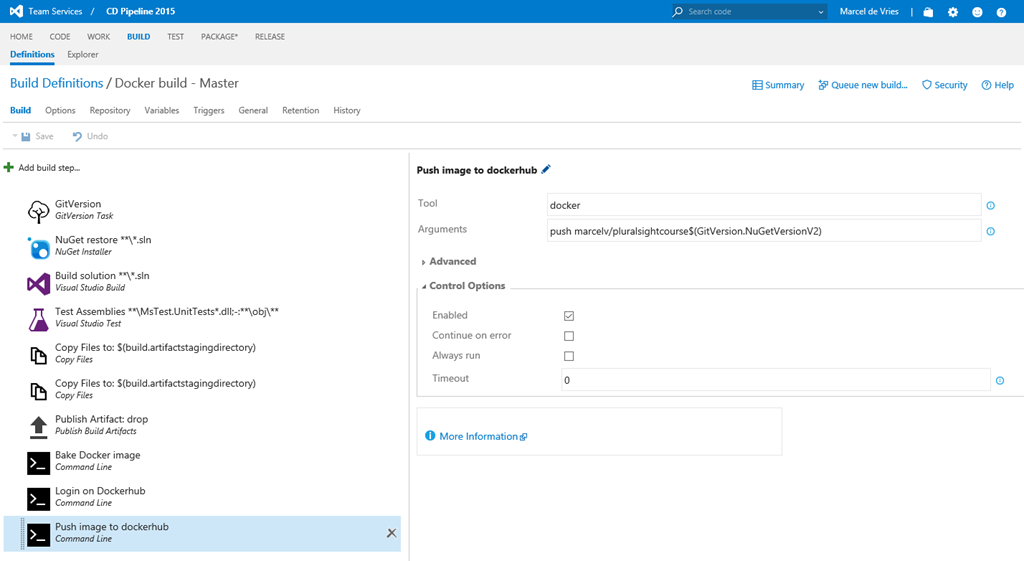
Task: Click the Arguments input field
Action: [x=763, y=231]
